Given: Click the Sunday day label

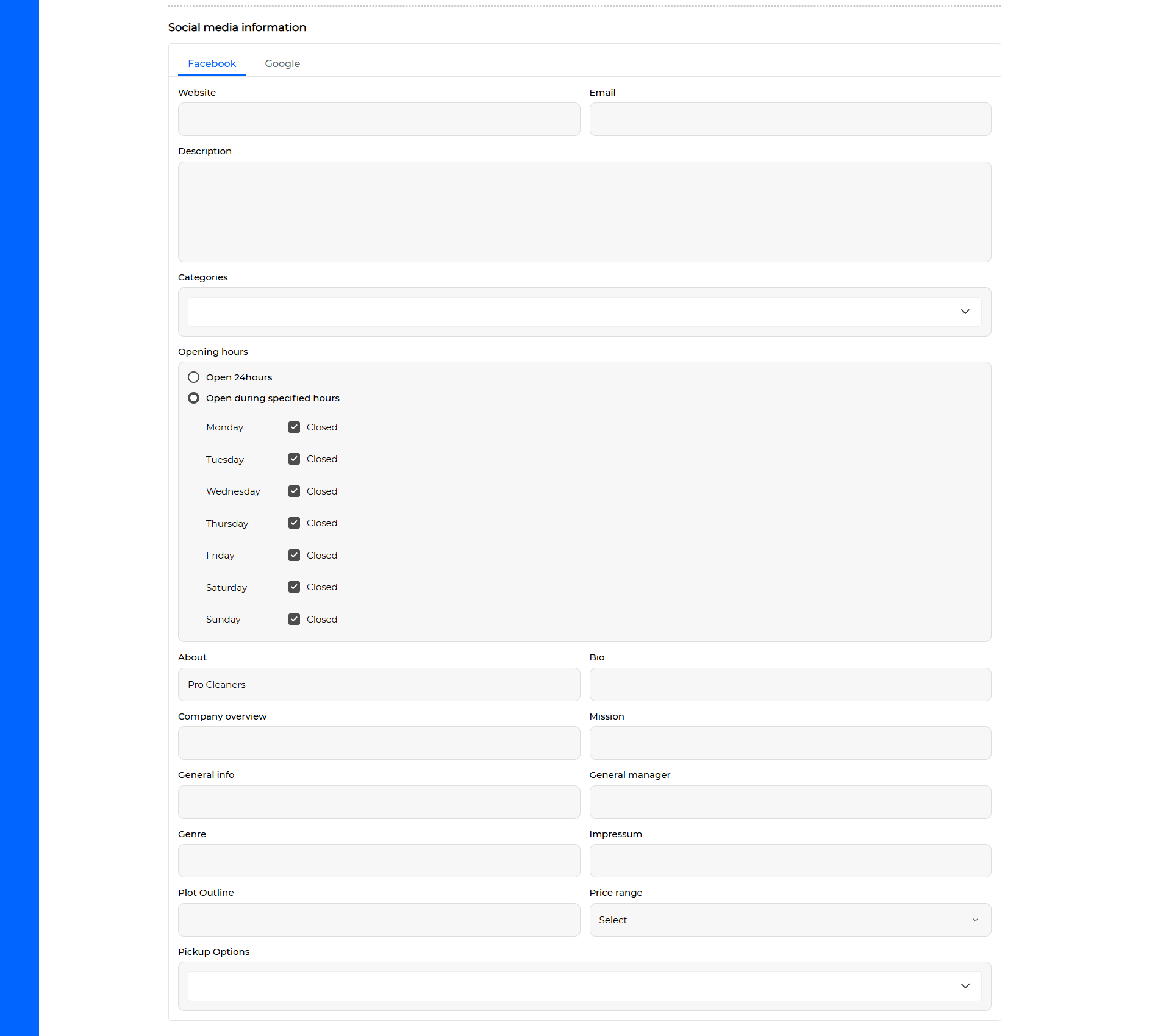Looking at the screenshot, I should 223,620.
